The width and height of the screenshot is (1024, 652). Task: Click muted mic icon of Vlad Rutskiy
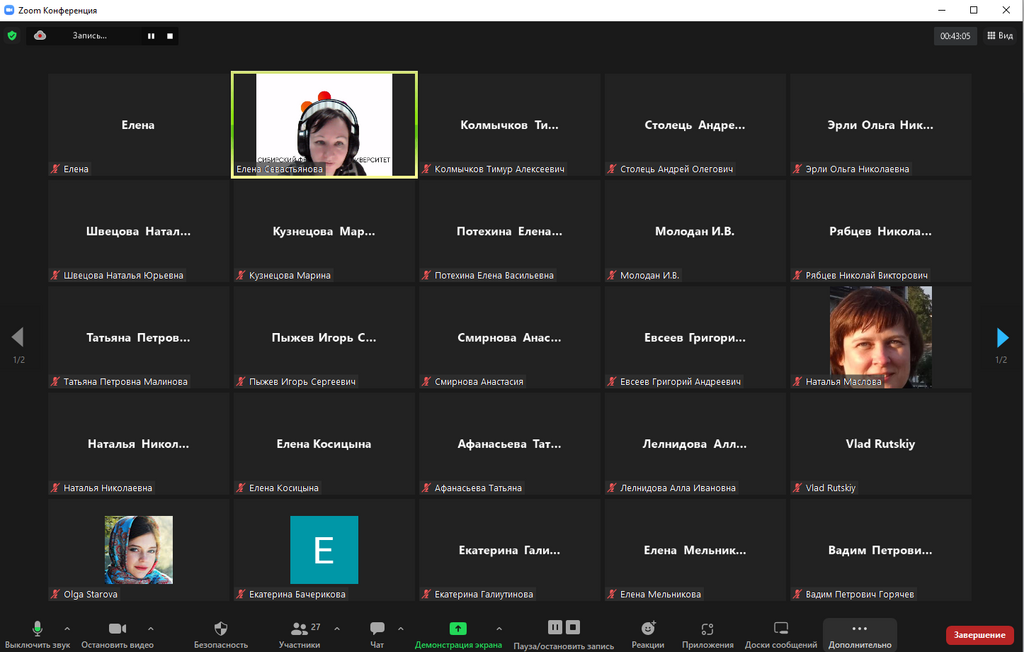pos(797,487)
